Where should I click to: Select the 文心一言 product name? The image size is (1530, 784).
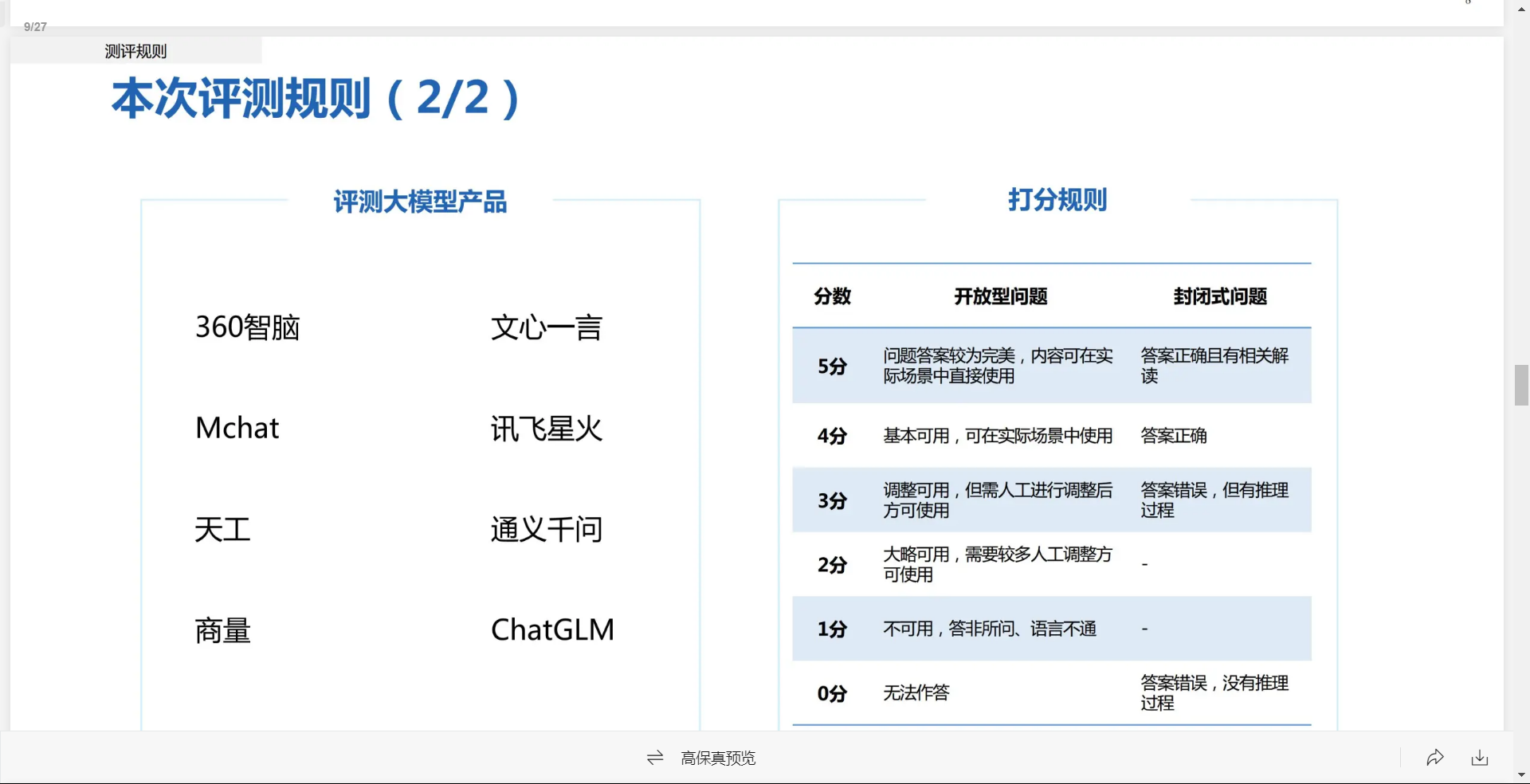[546, 327]
